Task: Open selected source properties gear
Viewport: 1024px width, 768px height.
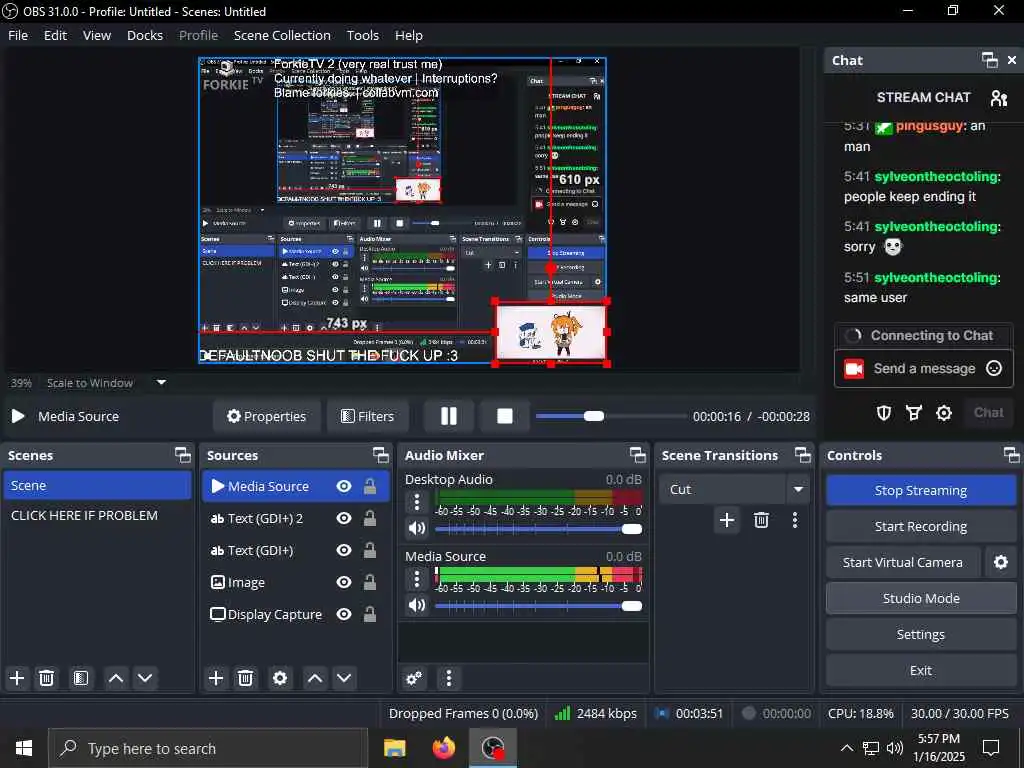Action: click(280, 678)
